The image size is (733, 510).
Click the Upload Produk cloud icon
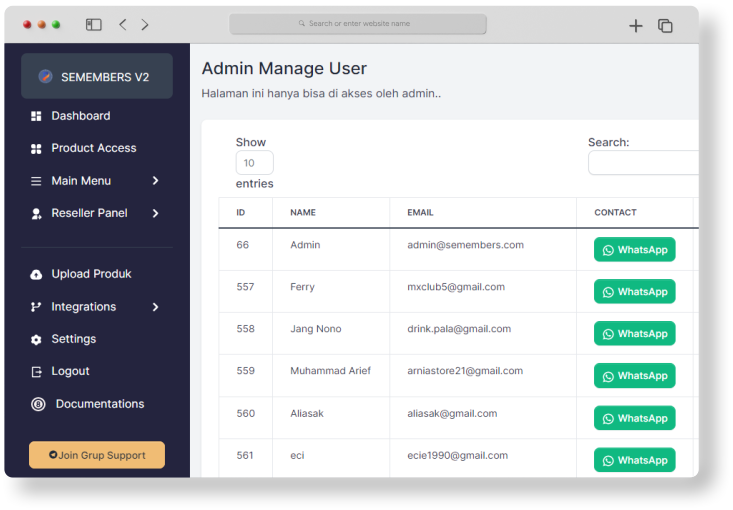(x=37, y=274)
